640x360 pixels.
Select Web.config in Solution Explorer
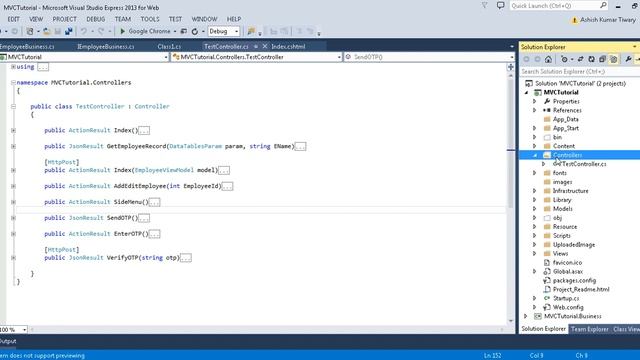(568, 307)
